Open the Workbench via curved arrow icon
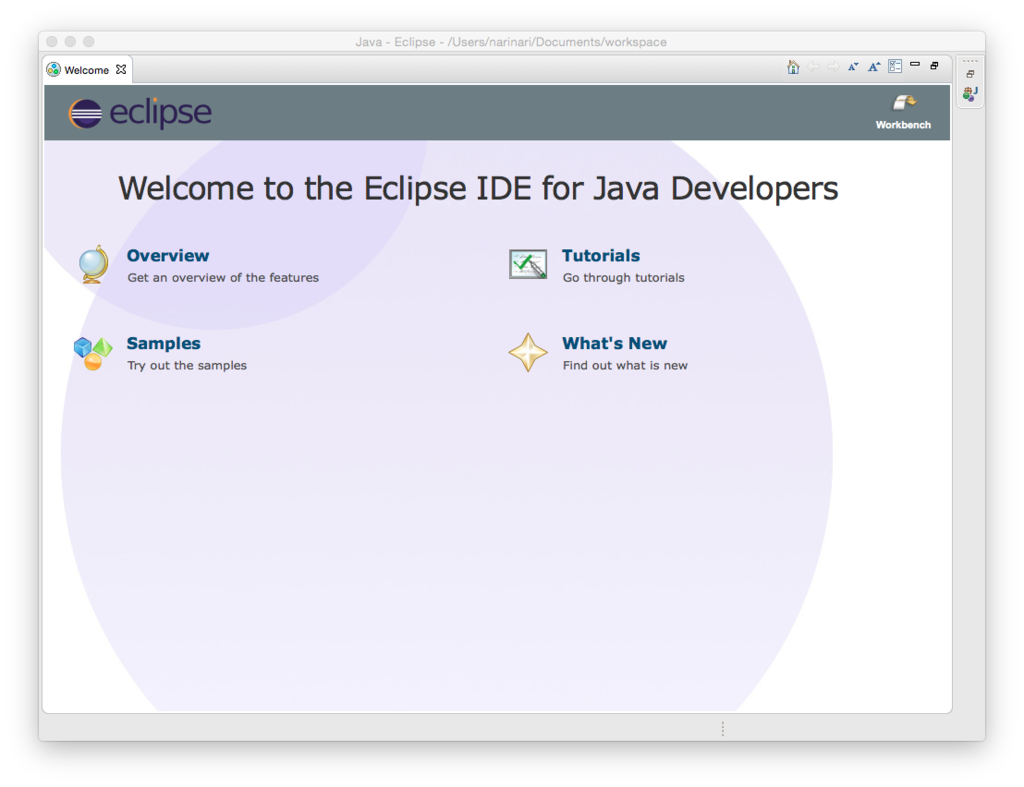Screen dimensions: 1024x787 coord(904,103)
